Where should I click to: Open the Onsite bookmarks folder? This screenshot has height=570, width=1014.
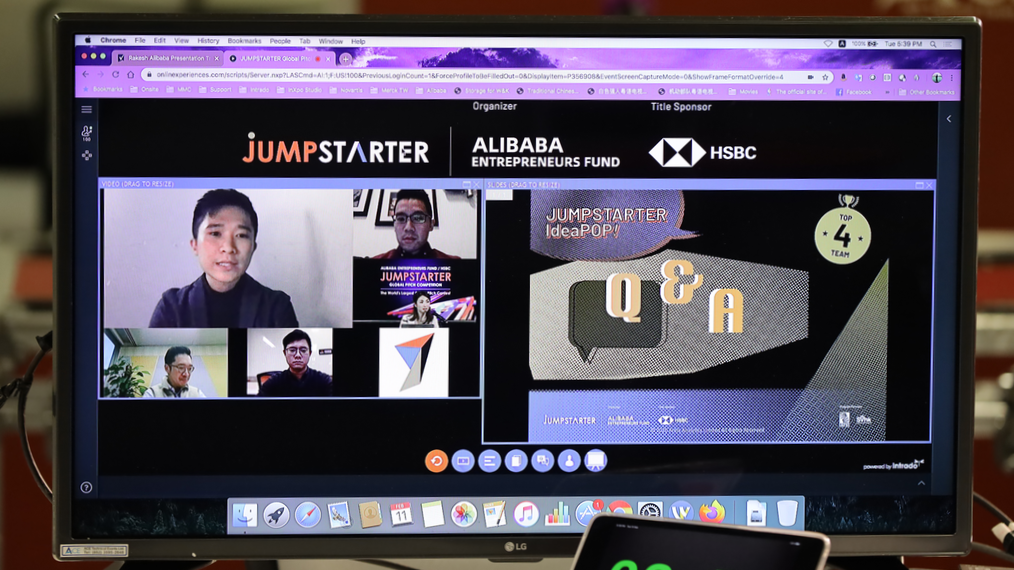145,90
